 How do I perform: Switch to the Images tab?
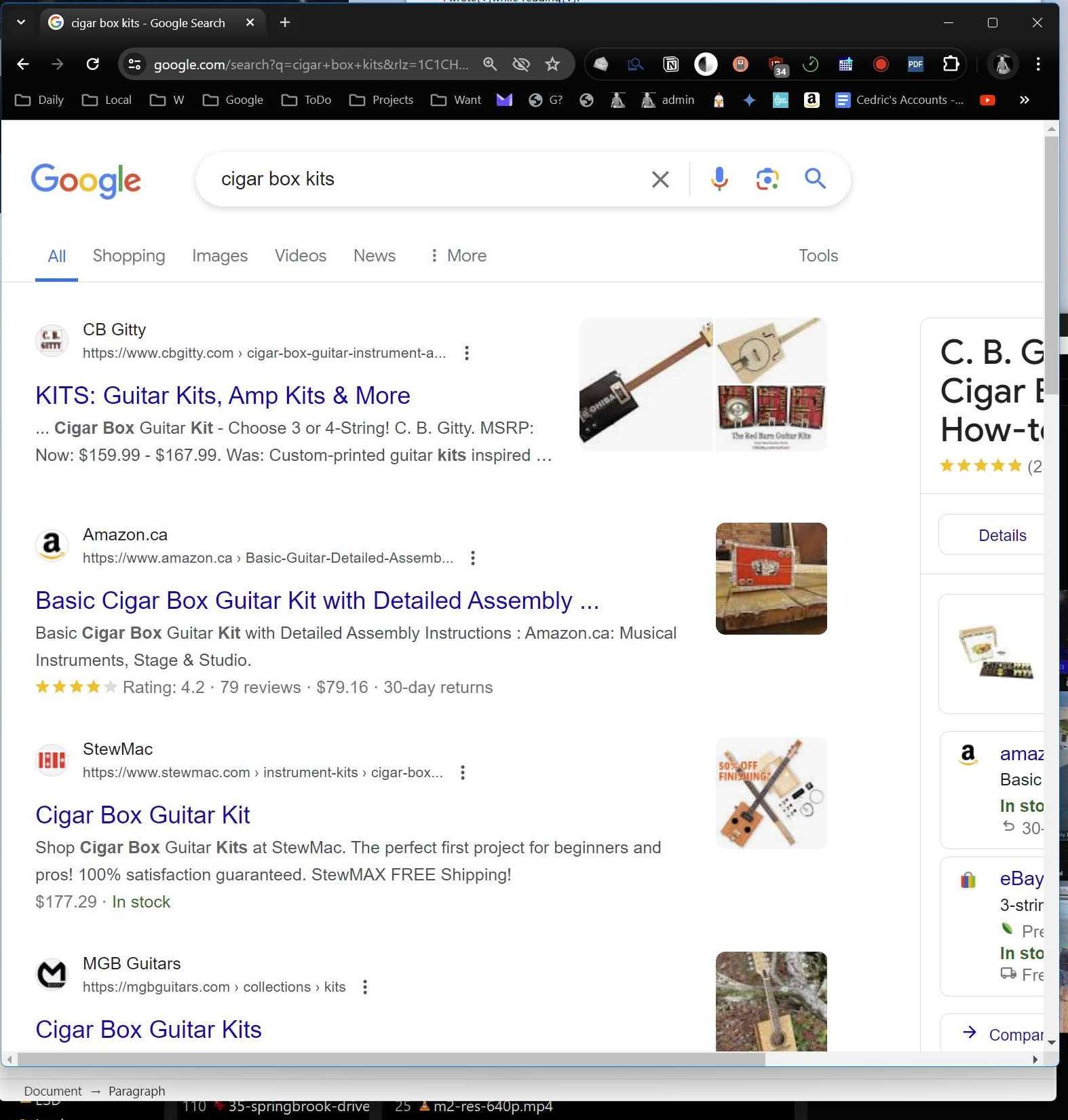(219, 256)
